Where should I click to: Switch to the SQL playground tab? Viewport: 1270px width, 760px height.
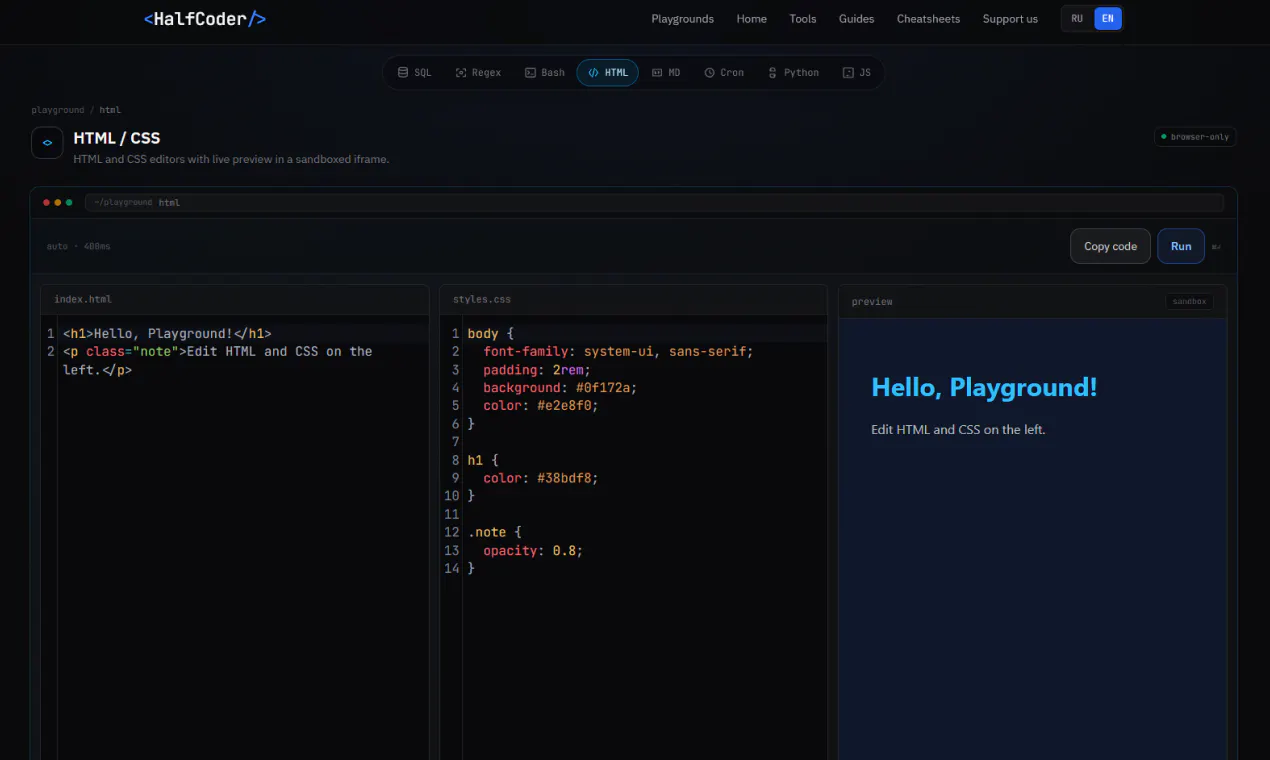[x=414, y=73]
